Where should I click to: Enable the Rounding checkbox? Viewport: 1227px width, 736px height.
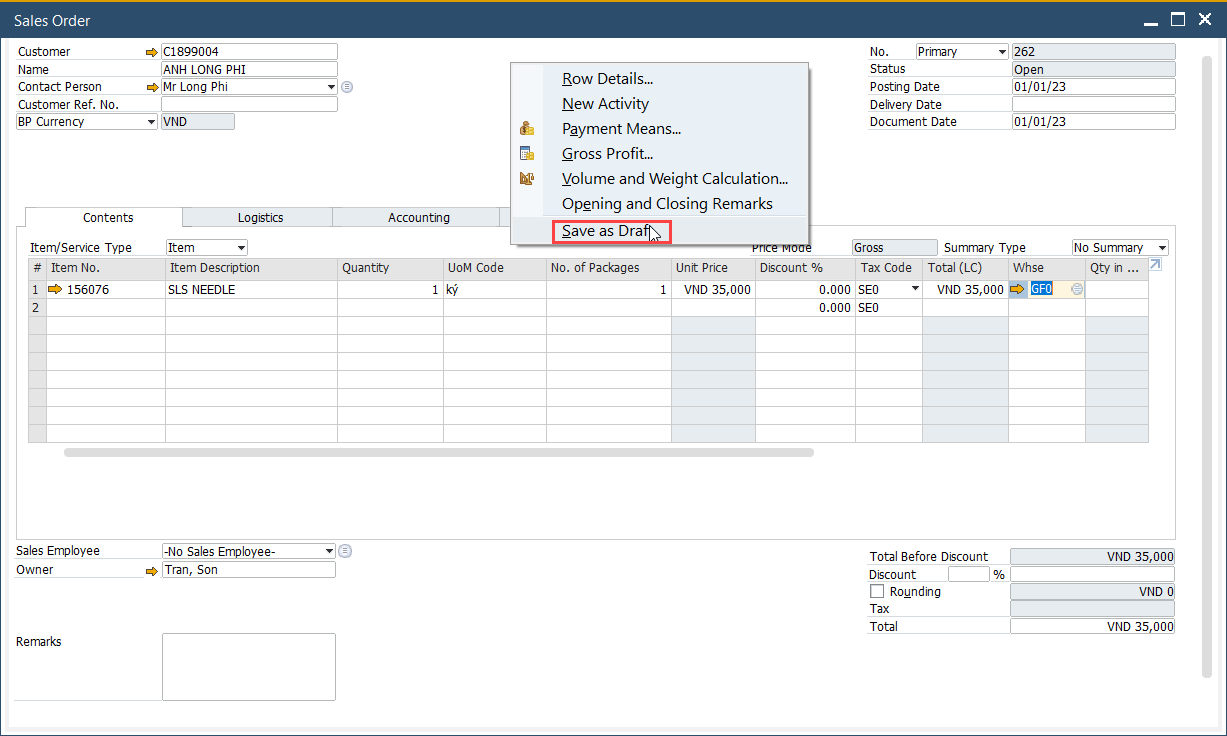pyautogui.click(x=877, y=592)
